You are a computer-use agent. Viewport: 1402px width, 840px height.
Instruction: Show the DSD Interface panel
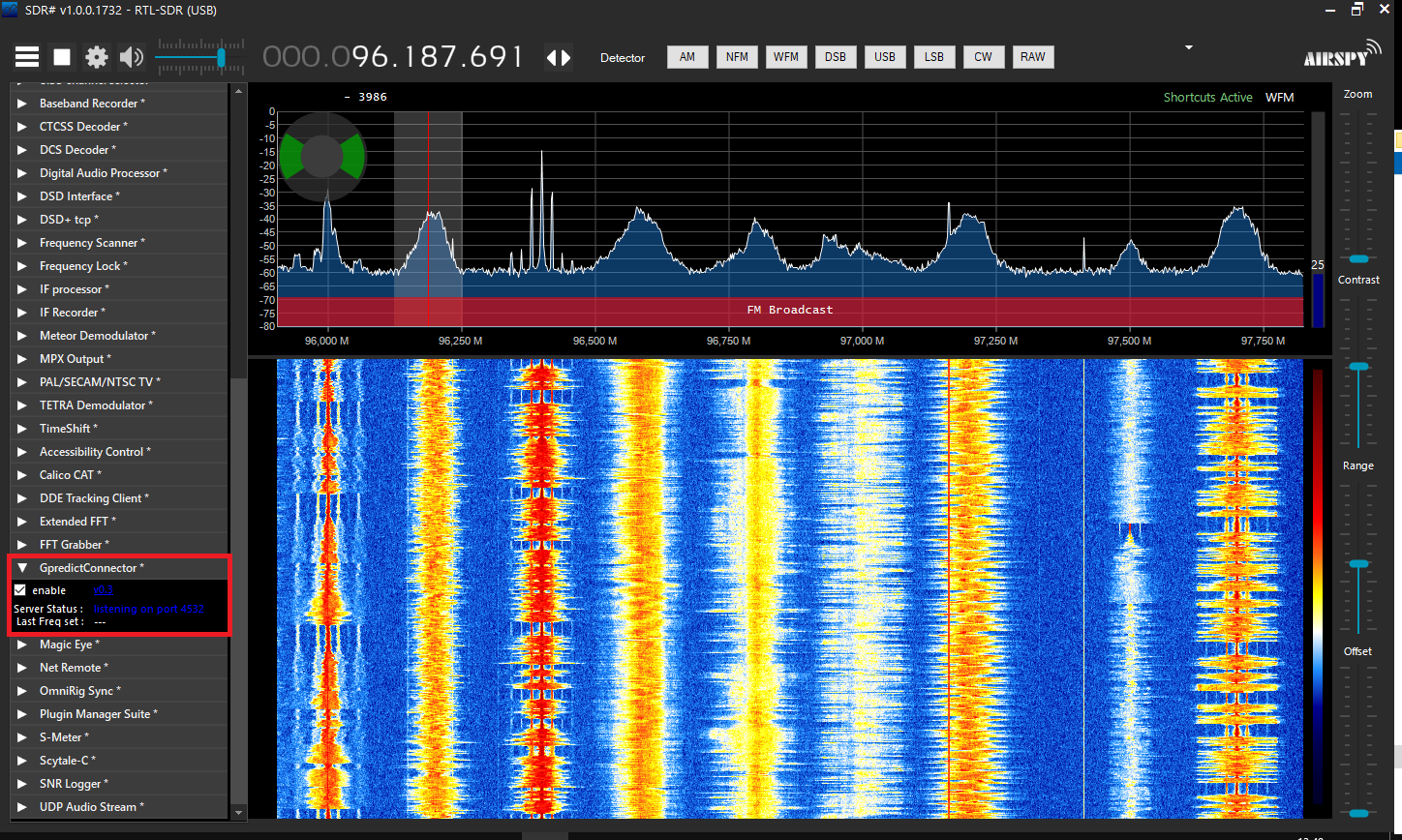119,196
